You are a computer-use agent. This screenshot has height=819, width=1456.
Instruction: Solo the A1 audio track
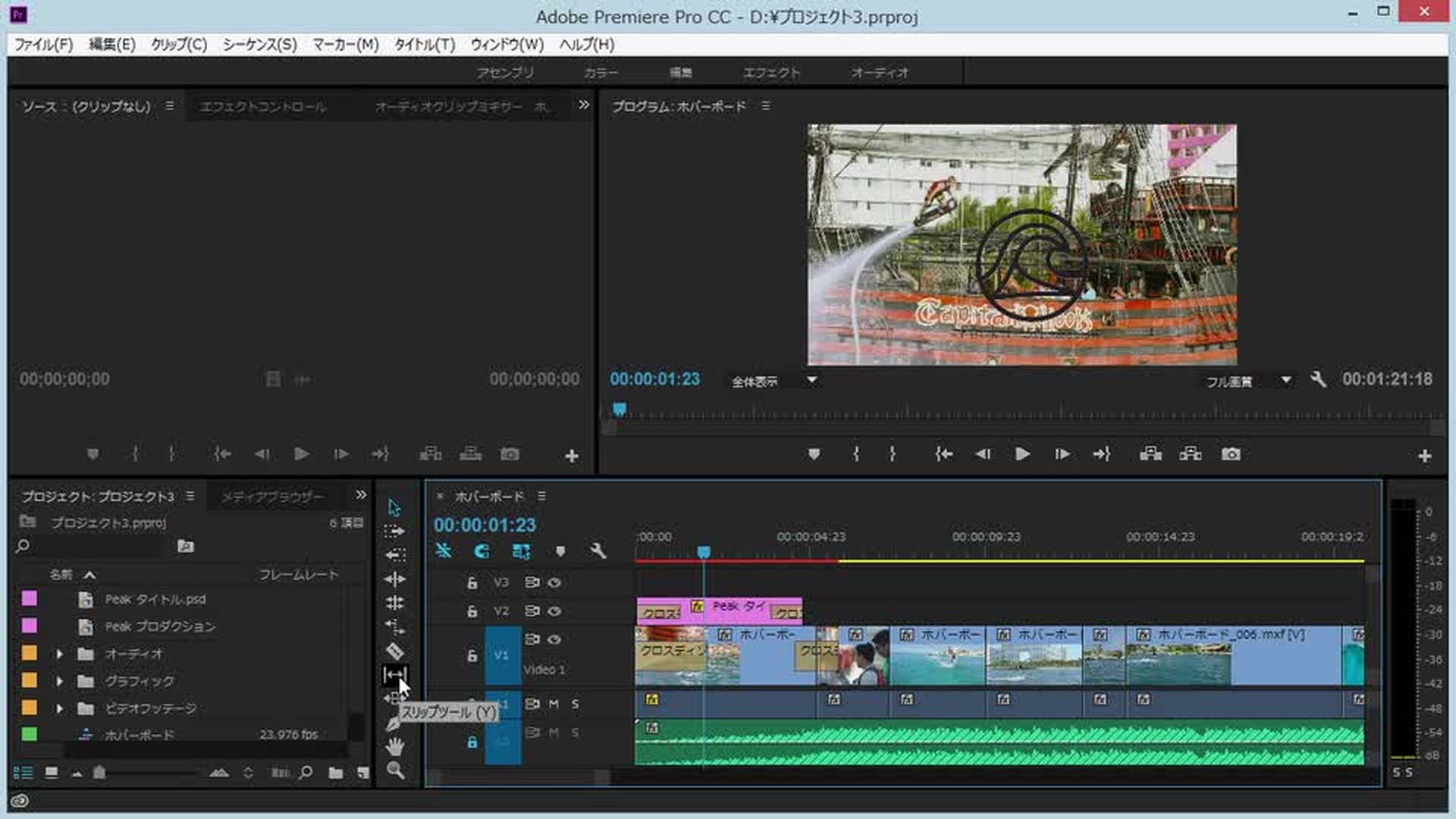(575, 704)
